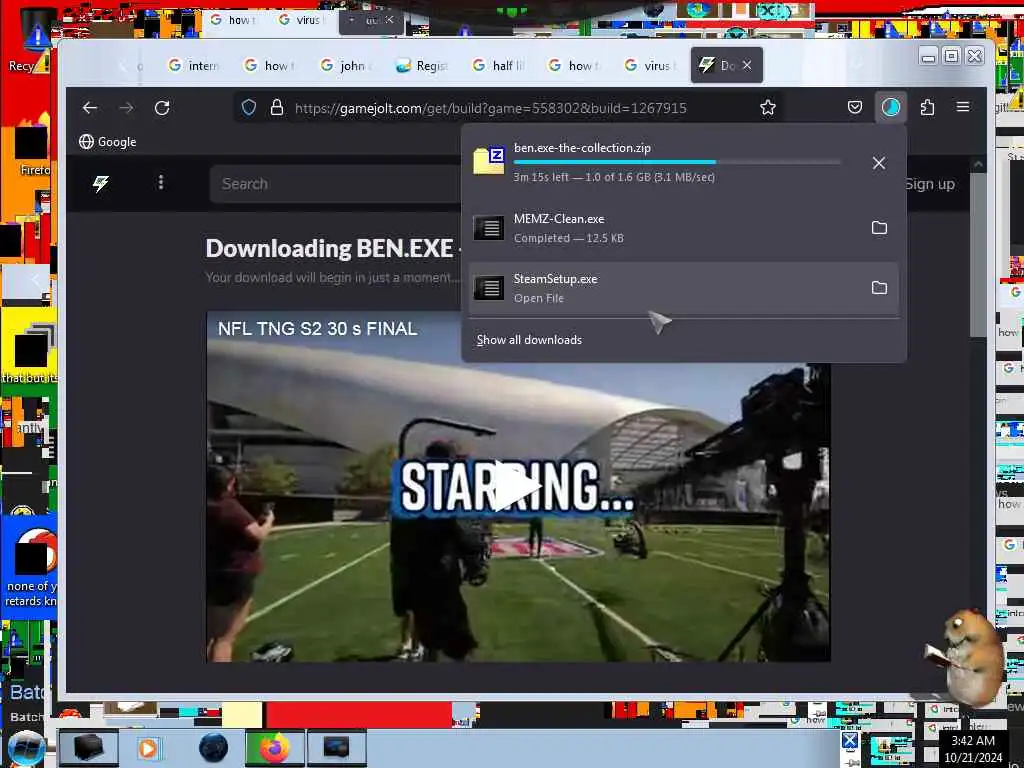
Task: Toggle the Firefox downloads panel button
Action: click(x=891, y=107)
